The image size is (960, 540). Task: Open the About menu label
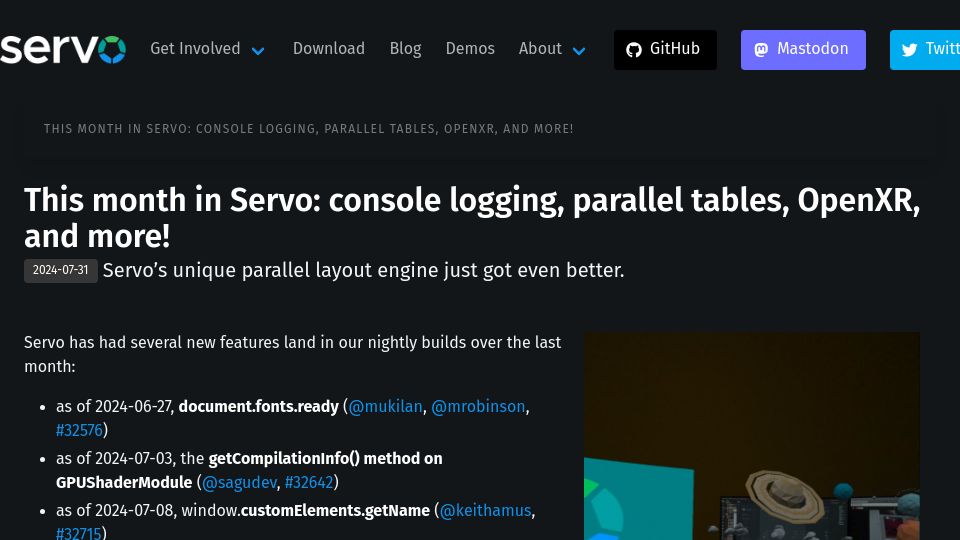coord(540,48)
